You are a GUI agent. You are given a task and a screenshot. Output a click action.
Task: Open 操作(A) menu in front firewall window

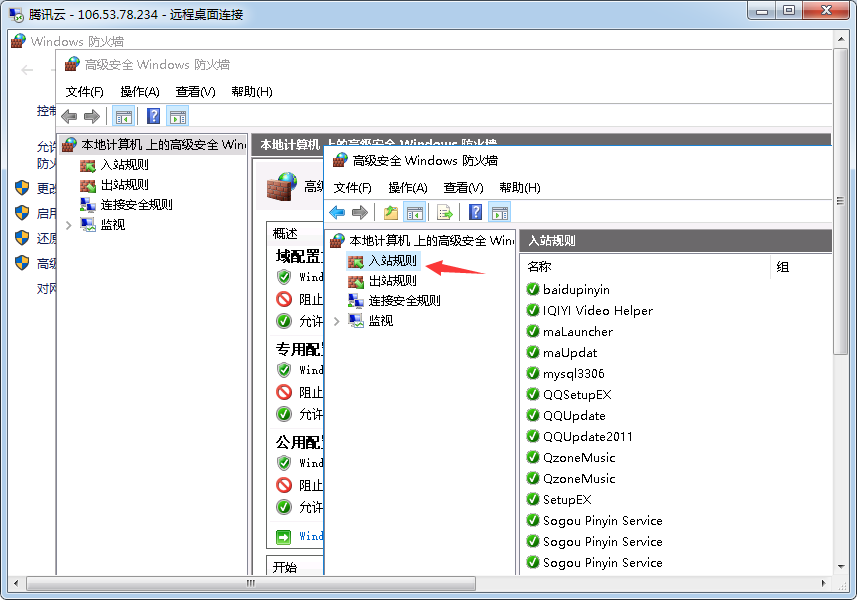point(408,187)
